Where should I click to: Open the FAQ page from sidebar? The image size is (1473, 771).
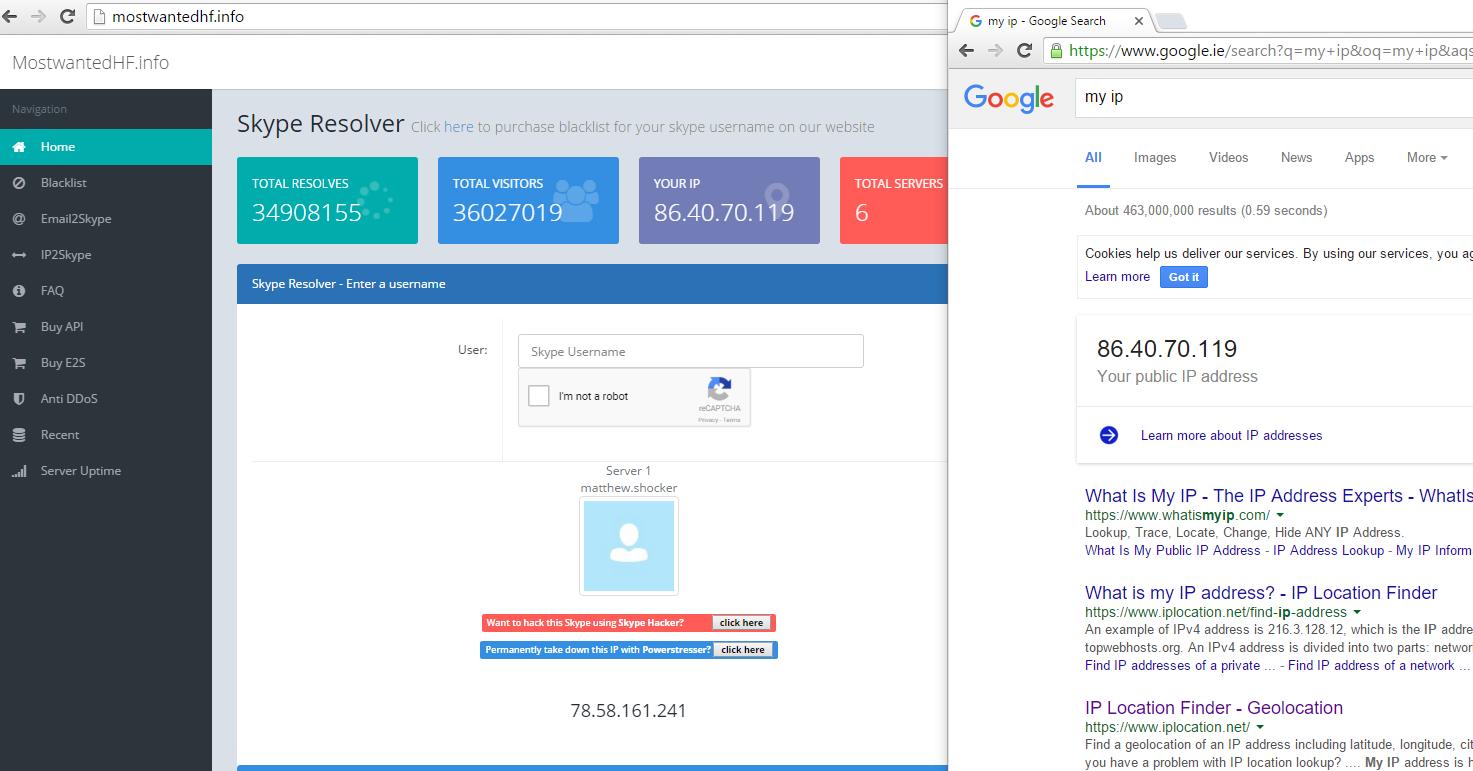(106, 291)
